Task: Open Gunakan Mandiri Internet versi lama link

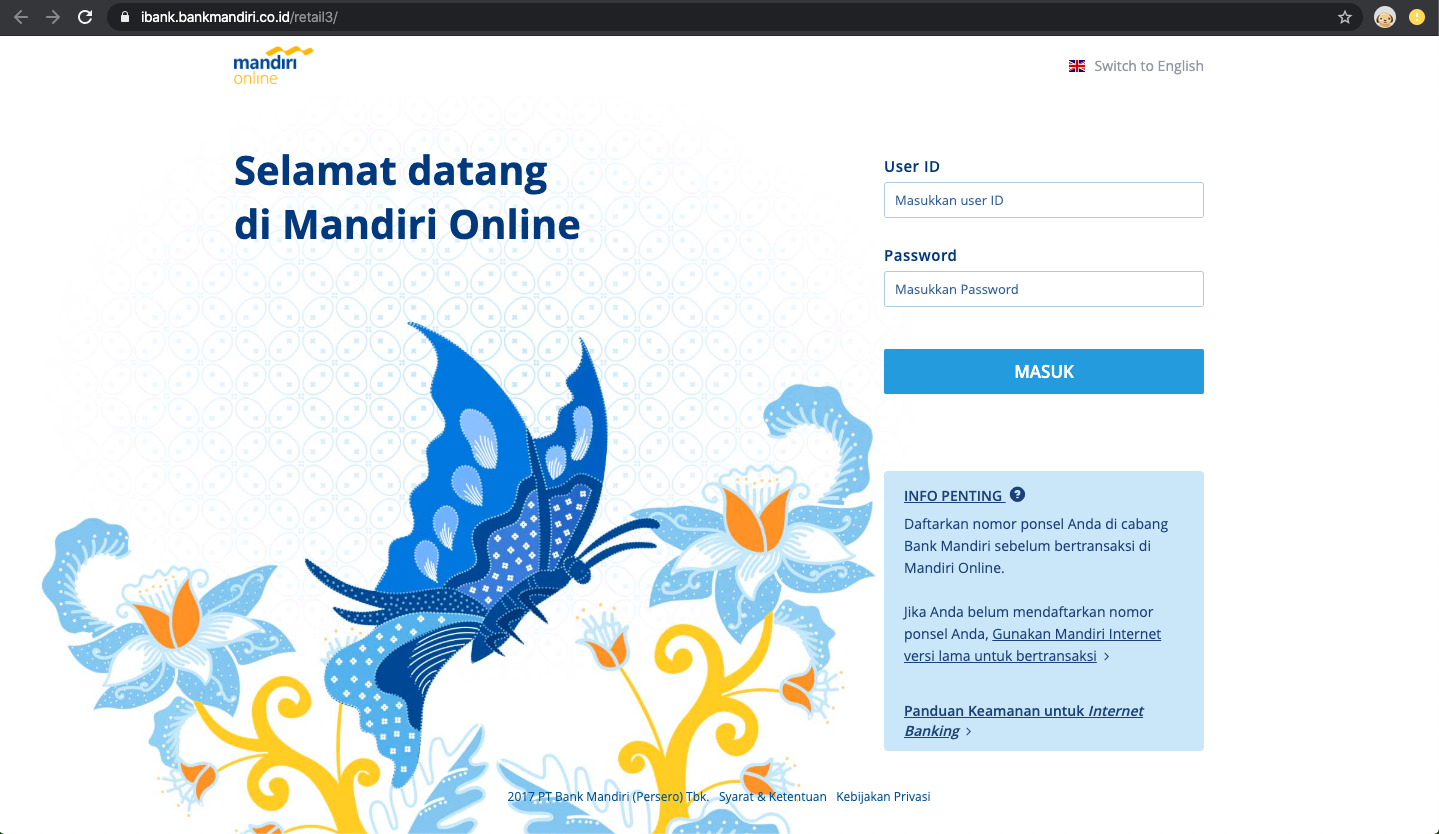Action: 1076,634
